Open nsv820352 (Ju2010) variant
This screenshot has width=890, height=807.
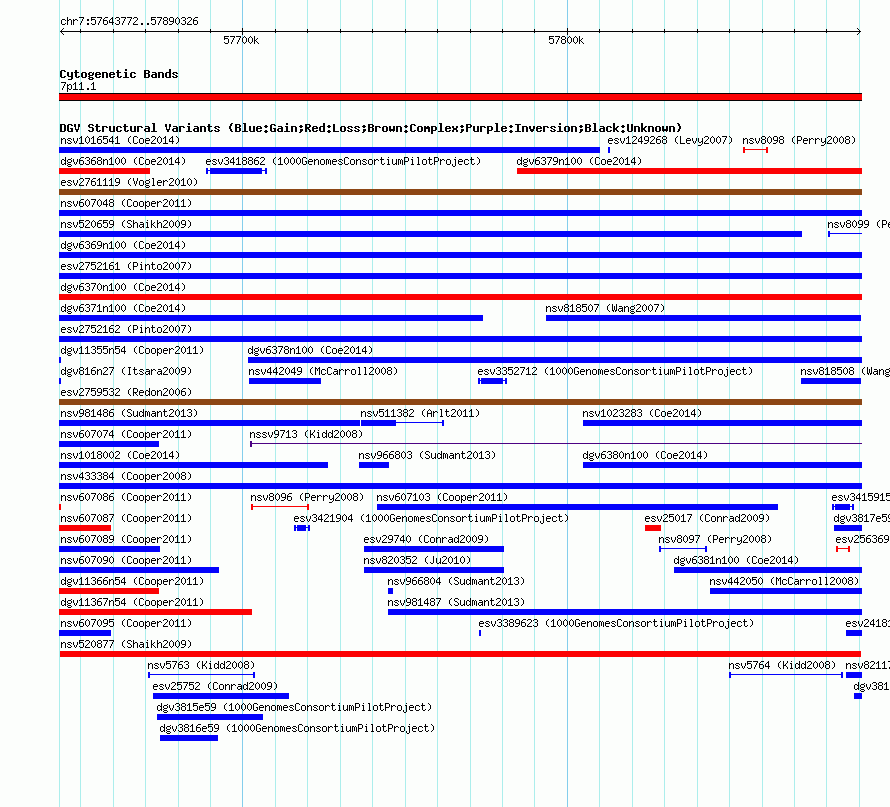(417, 560)
